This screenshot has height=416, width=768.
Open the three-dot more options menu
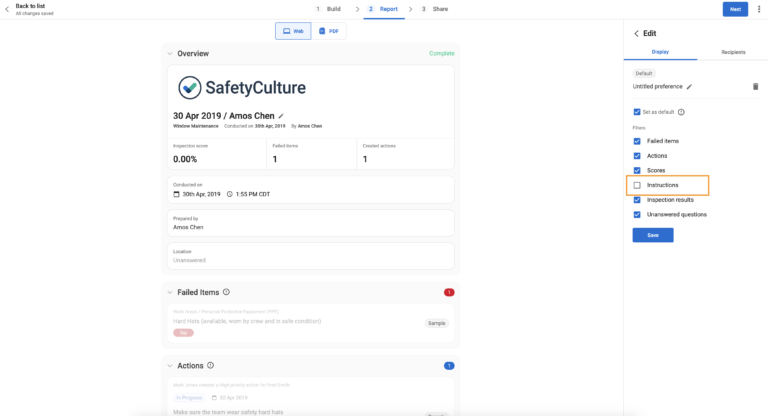point(759,9)
